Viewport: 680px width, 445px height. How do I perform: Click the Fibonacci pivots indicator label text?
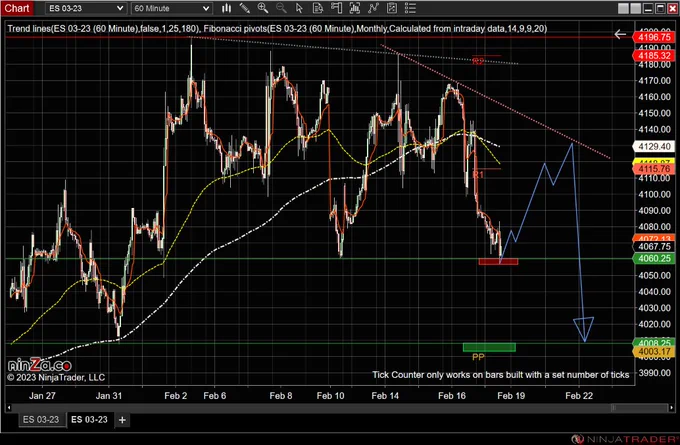pyautogui.click(x=375, y=29)
